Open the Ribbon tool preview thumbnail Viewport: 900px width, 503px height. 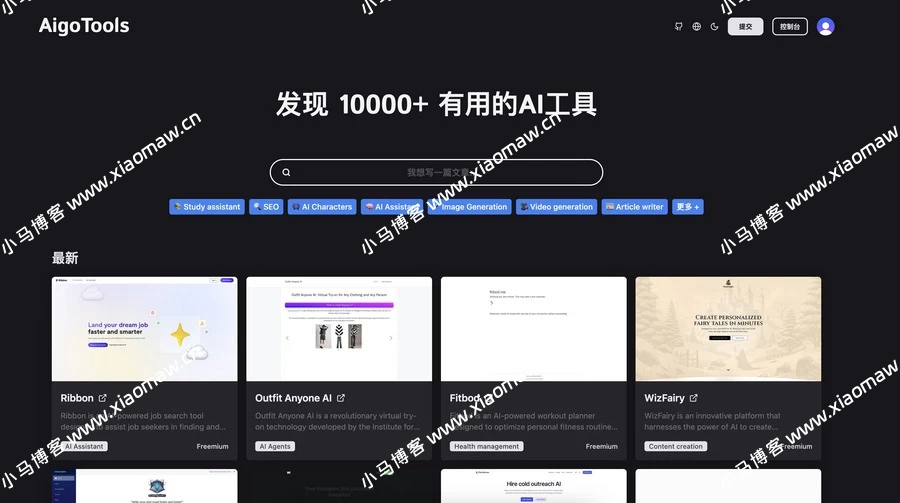pos(144,329)
